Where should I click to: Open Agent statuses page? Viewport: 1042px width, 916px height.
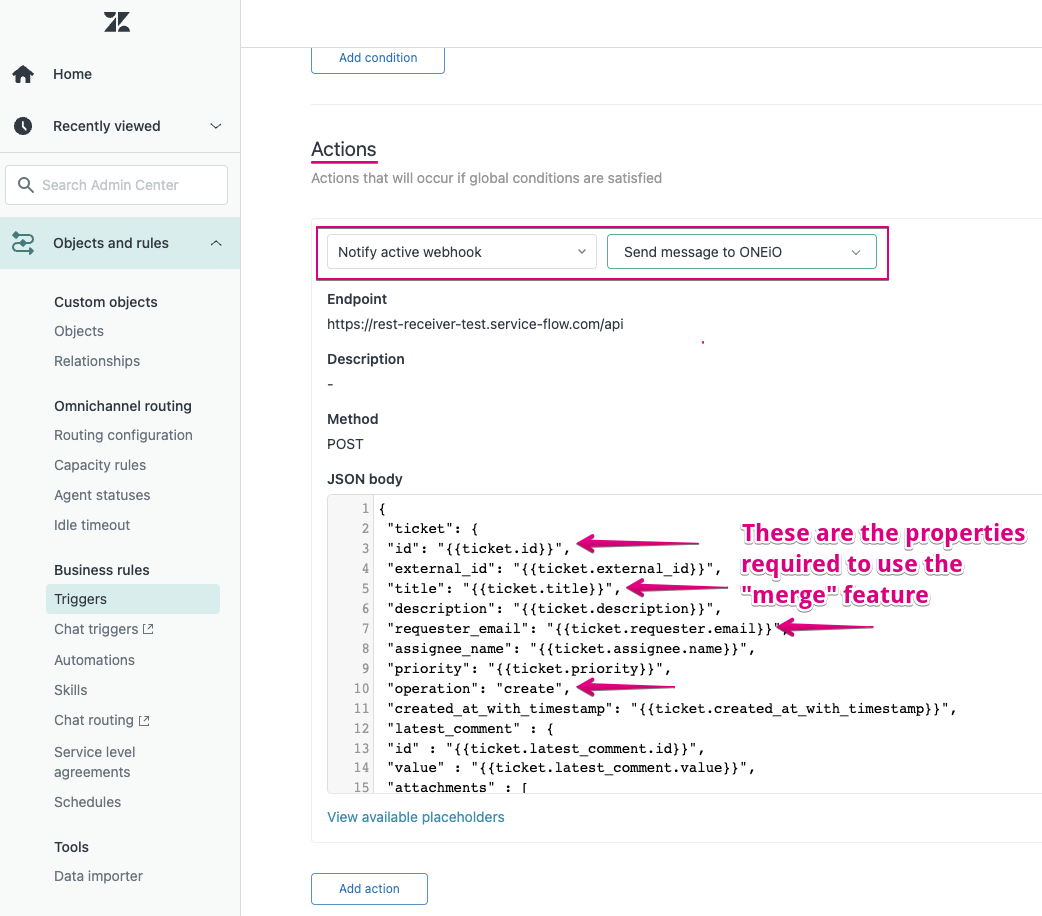tap(102, 495)
